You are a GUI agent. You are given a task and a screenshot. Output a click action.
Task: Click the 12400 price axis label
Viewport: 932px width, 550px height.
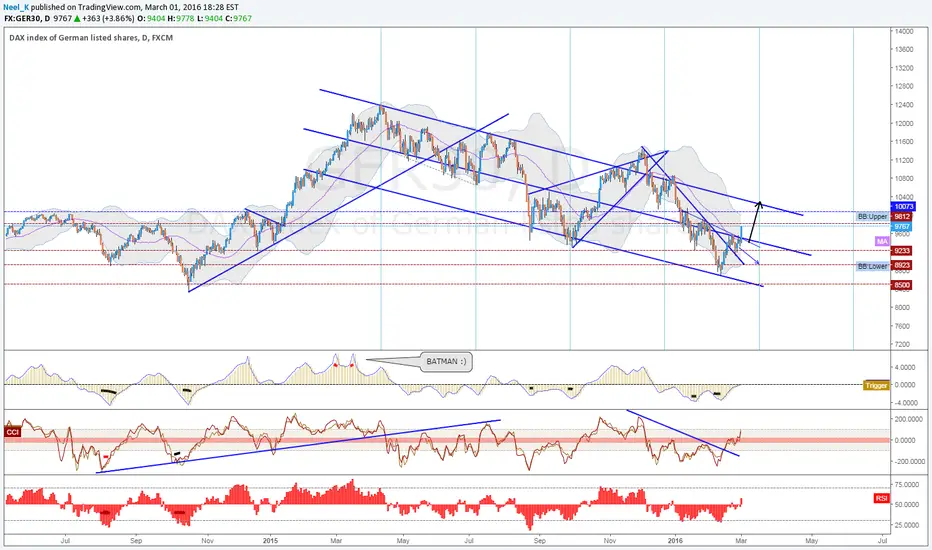pyautogui.click(x=904, y=105)
